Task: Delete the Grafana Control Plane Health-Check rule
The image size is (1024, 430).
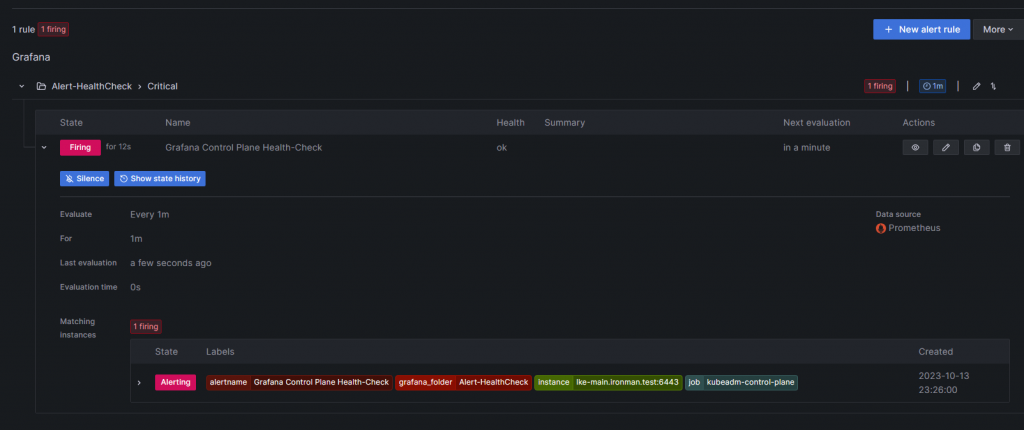Action: point(1007,148)
